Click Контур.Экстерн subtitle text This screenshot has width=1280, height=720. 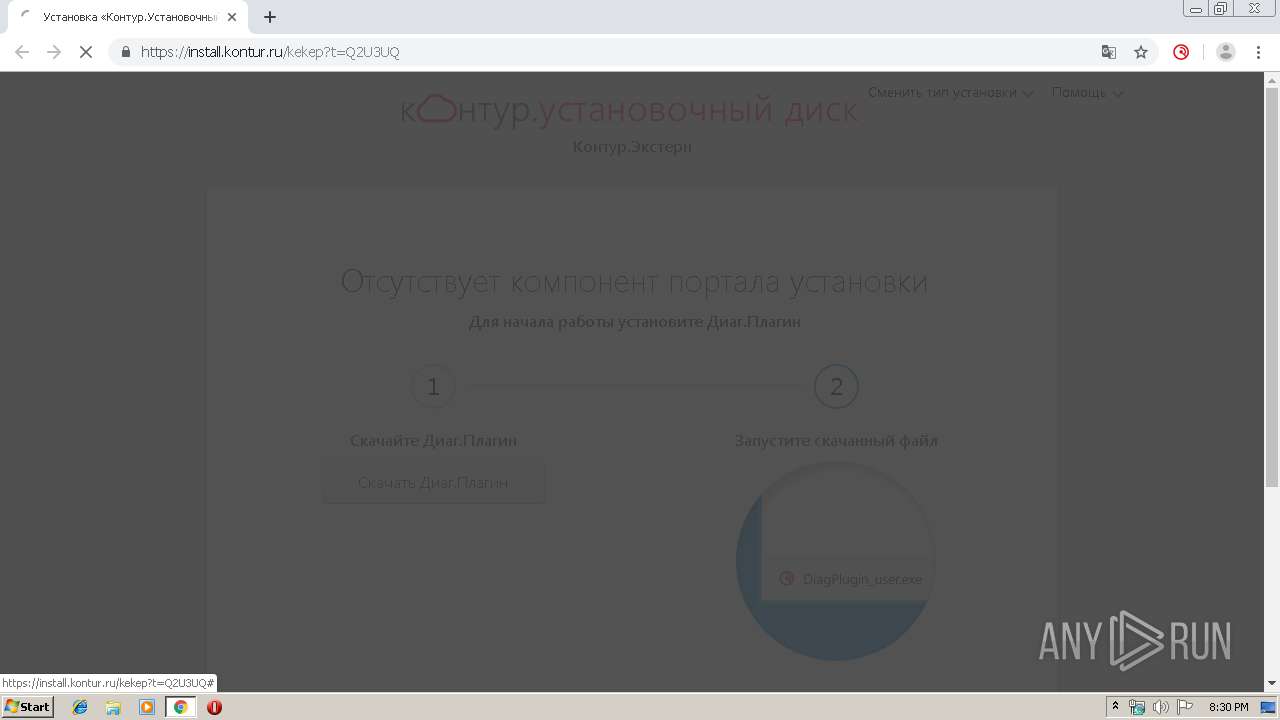pos(632,147)
